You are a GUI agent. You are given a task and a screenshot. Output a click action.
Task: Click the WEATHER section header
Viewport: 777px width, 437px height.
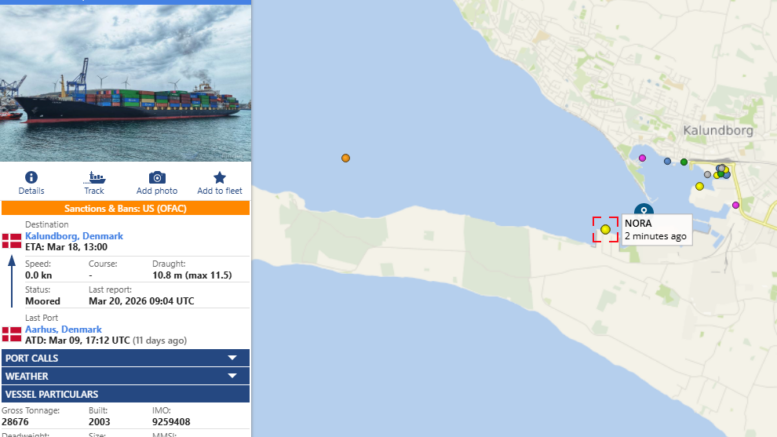tap(125, 376)
